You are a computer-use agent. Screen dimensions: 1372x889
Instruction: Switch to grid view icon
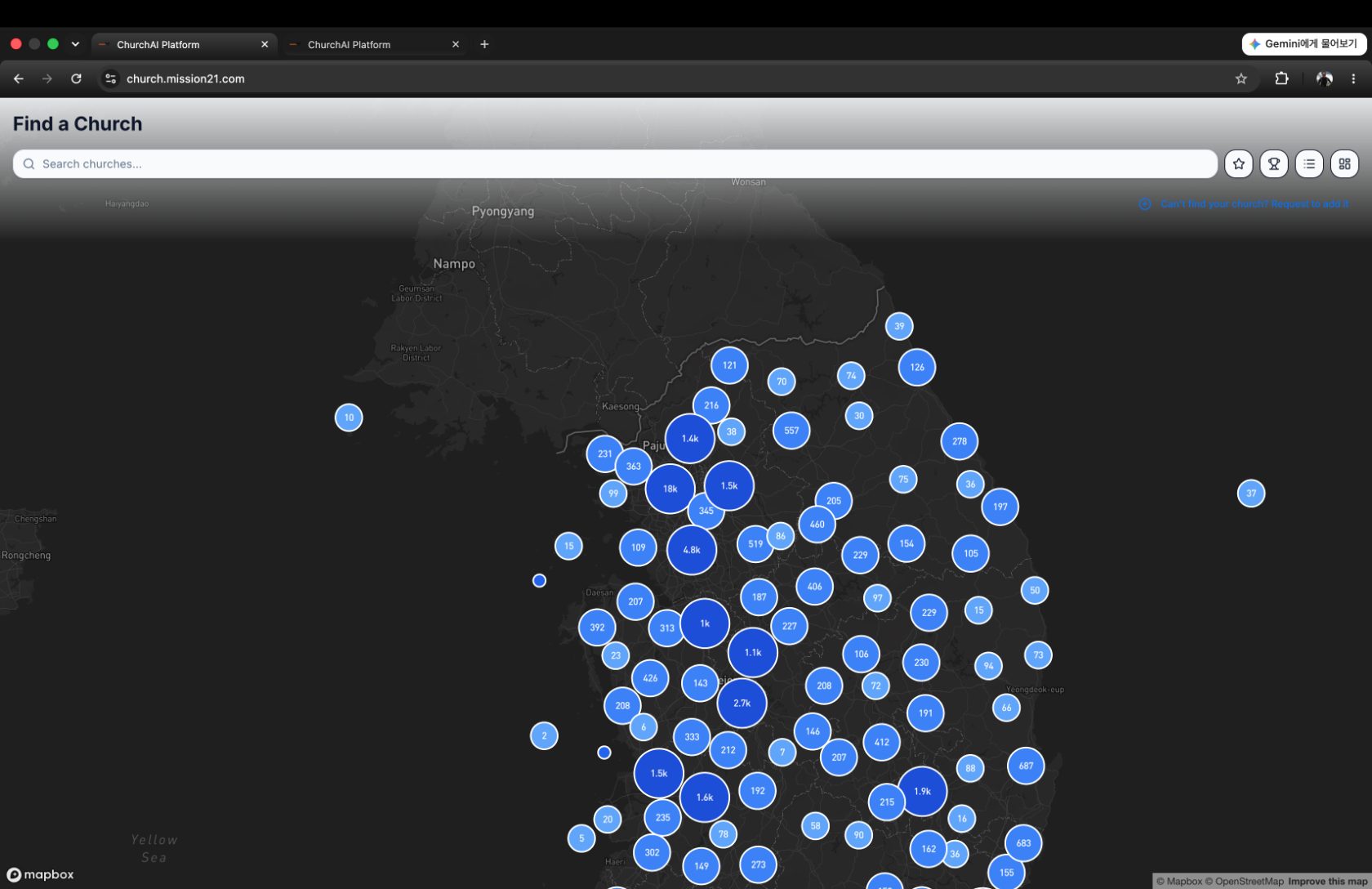(1344, 164)
